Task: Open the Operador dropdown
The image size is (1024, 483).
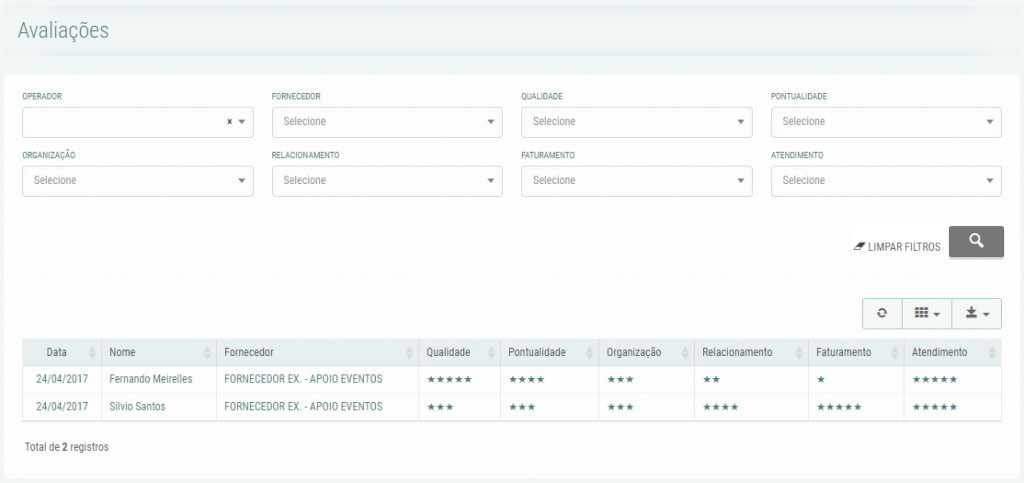Action: pos(138,122)
